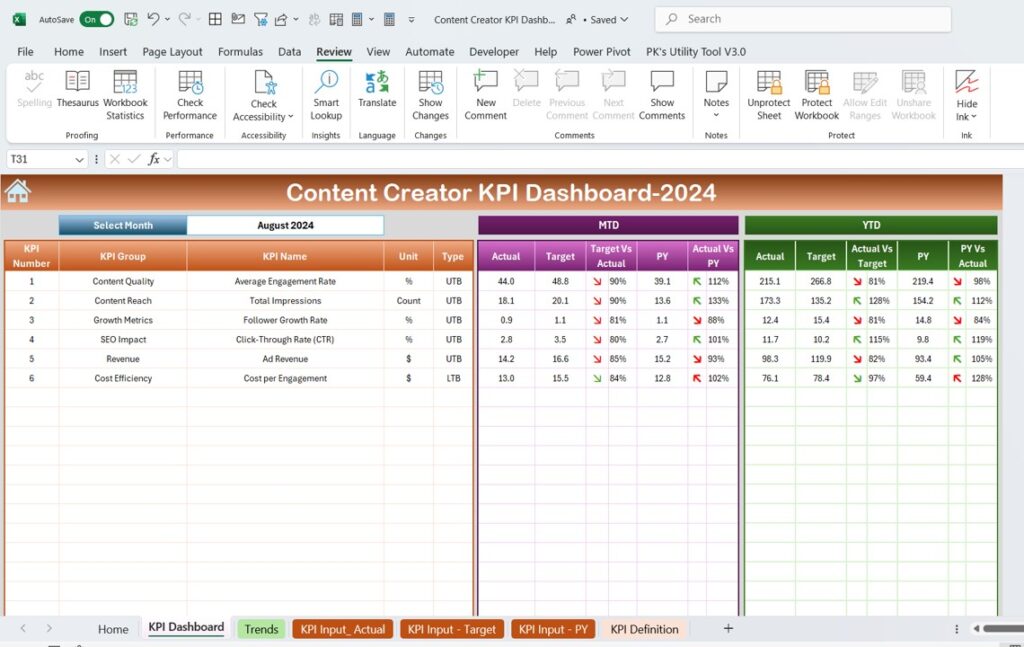Open Show Changes
Viewport: 1024px width, 647px height.
[430, 95]
